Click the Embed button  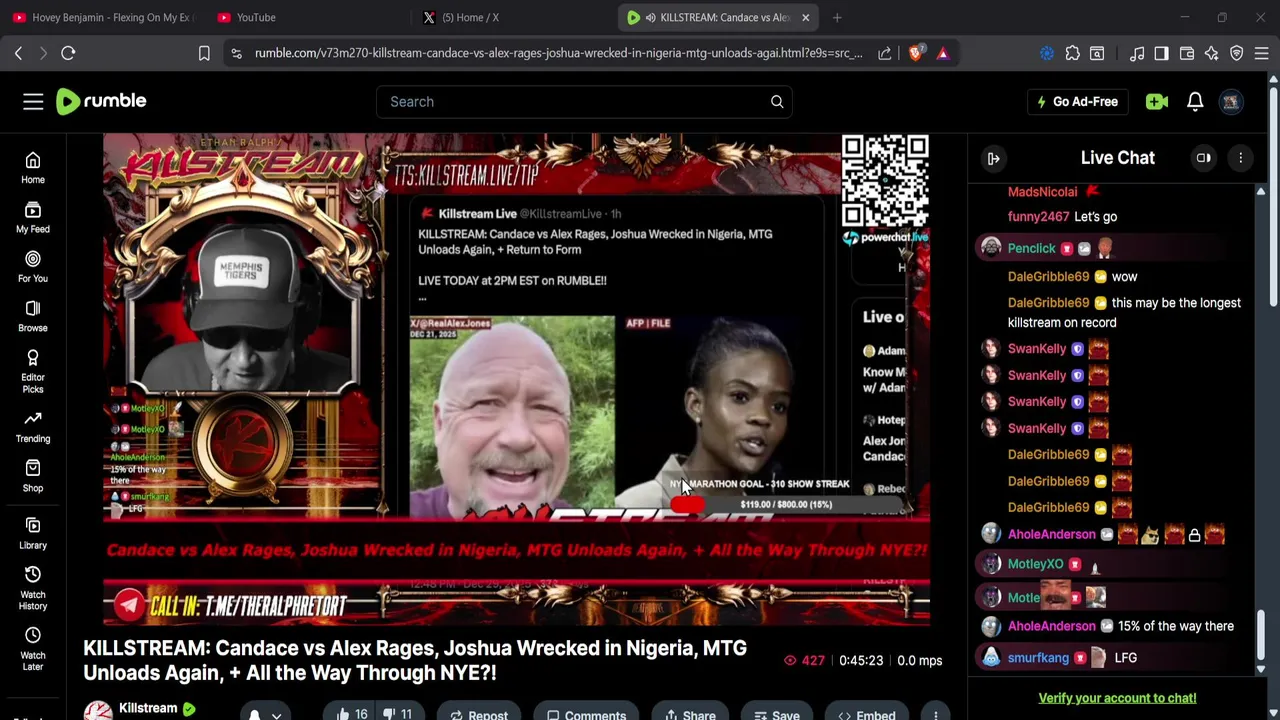pyautogui.click(x=867, y=715)
